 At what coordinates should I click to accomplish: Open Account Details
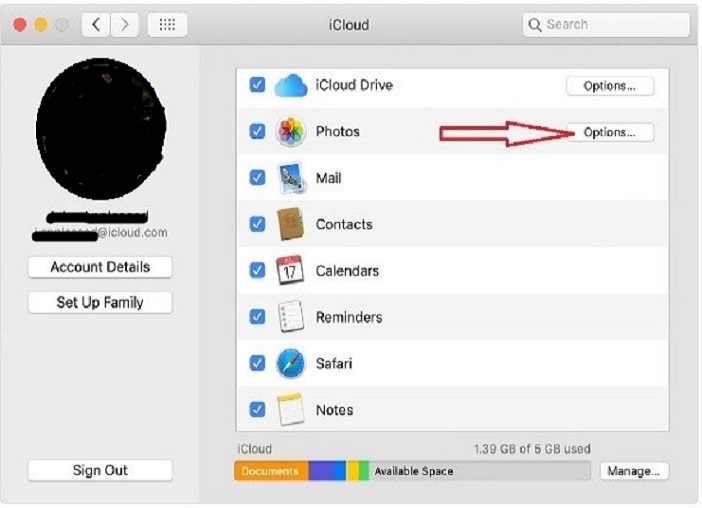100,267
